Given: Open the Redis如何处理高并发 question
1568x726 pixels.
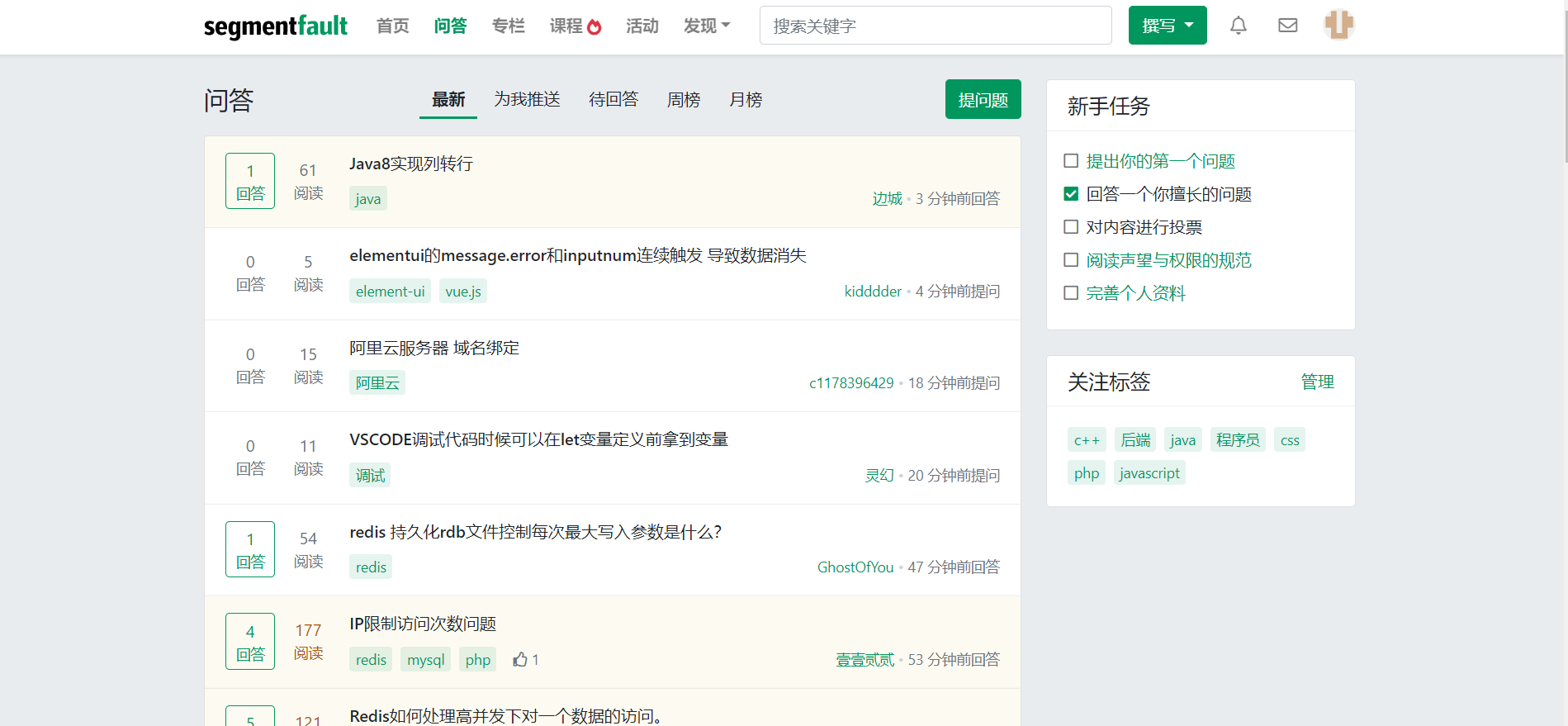Looking at the screenshot, I should [508, 715].
